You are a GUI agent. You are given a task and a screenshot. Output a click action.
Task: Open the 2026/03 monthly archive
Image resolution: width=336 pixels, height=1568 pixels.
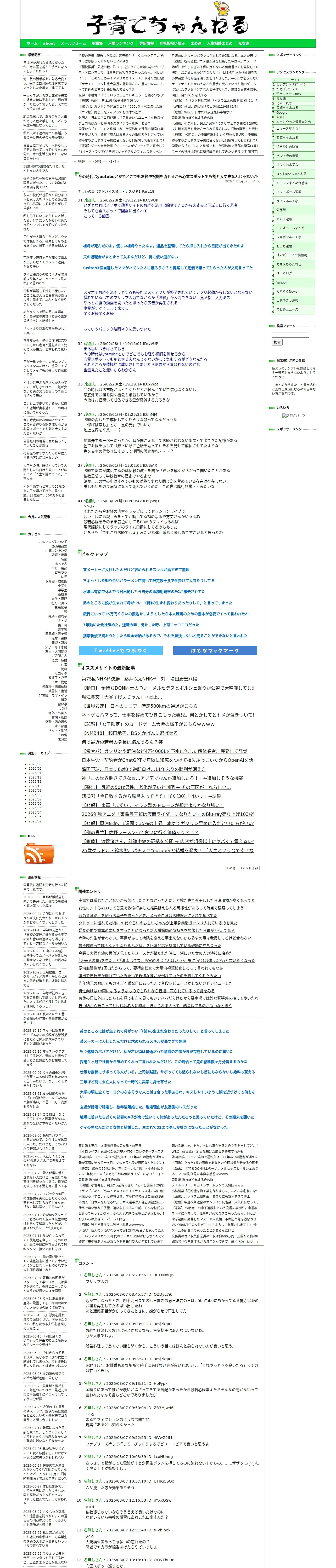35,764
